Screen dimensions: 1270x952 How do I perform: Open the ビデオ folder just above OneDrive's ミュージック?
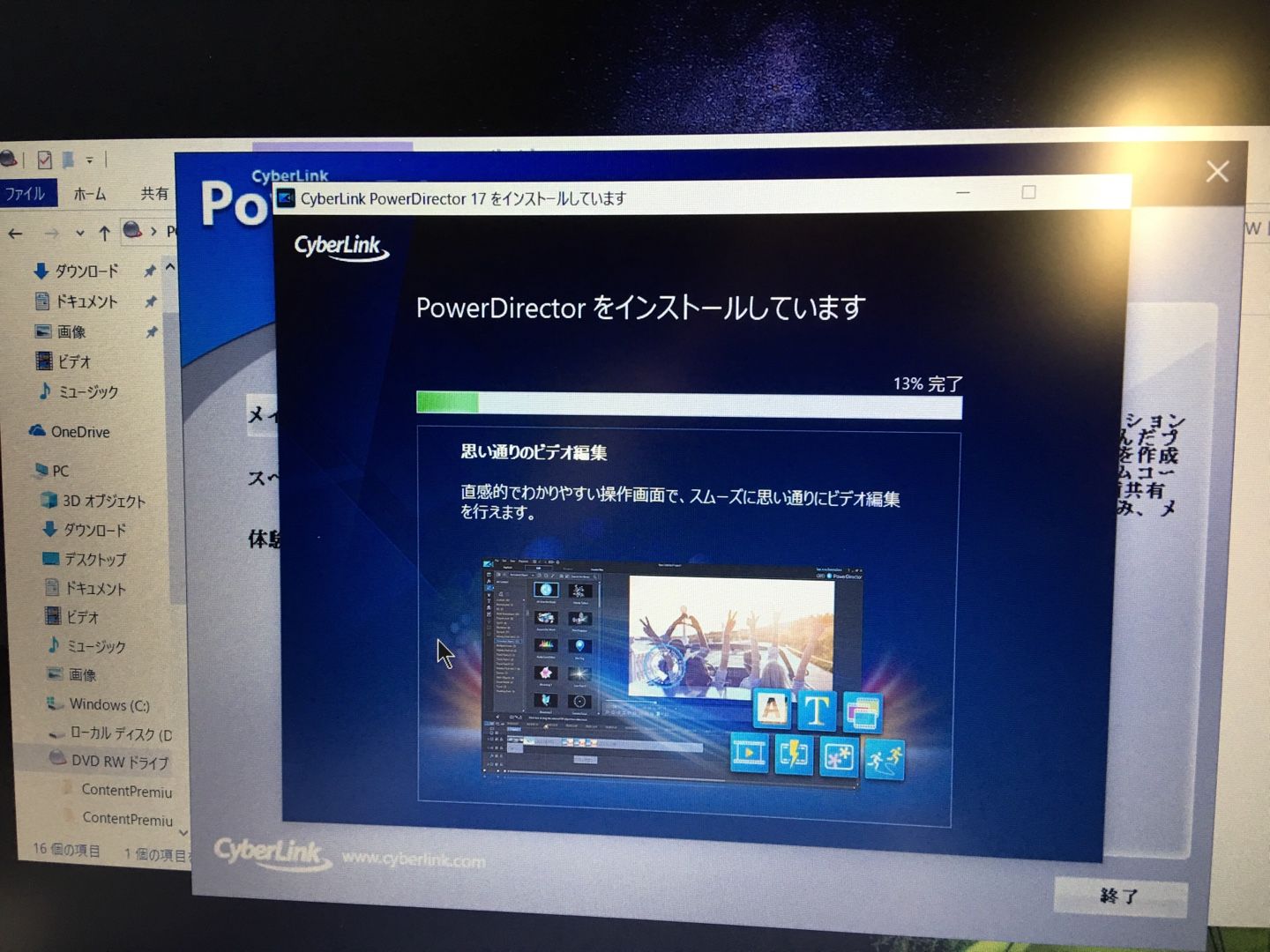pyautogui.click(x=63, y=361)
